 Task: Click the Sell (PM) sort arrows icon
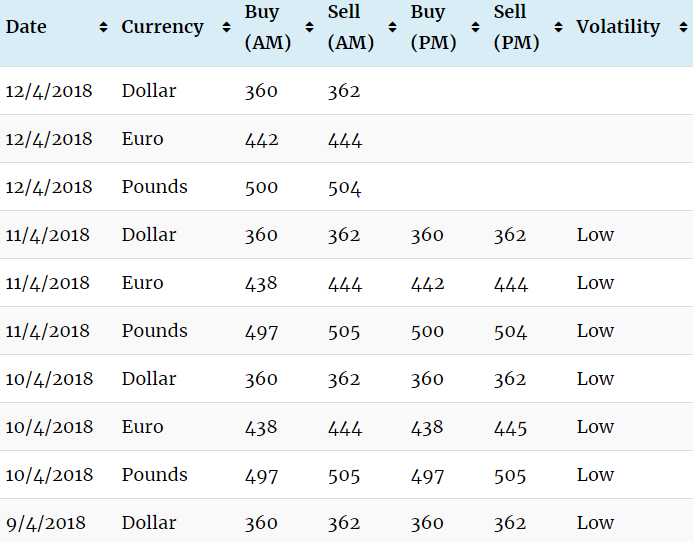[558, 28]
